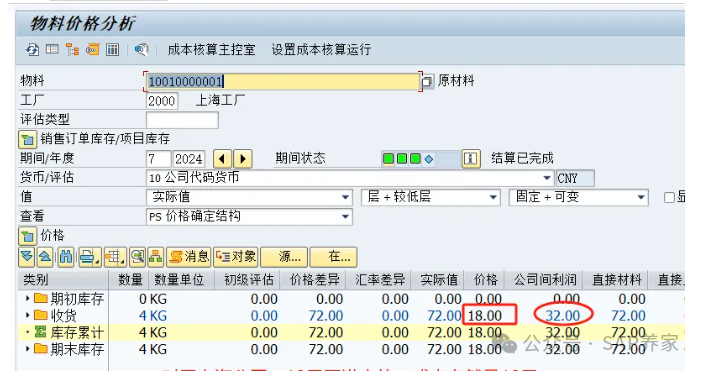Click the column grid icon in the top toolbar
Image resolution: width=701 pixels, height=371 pixels.
113,49
